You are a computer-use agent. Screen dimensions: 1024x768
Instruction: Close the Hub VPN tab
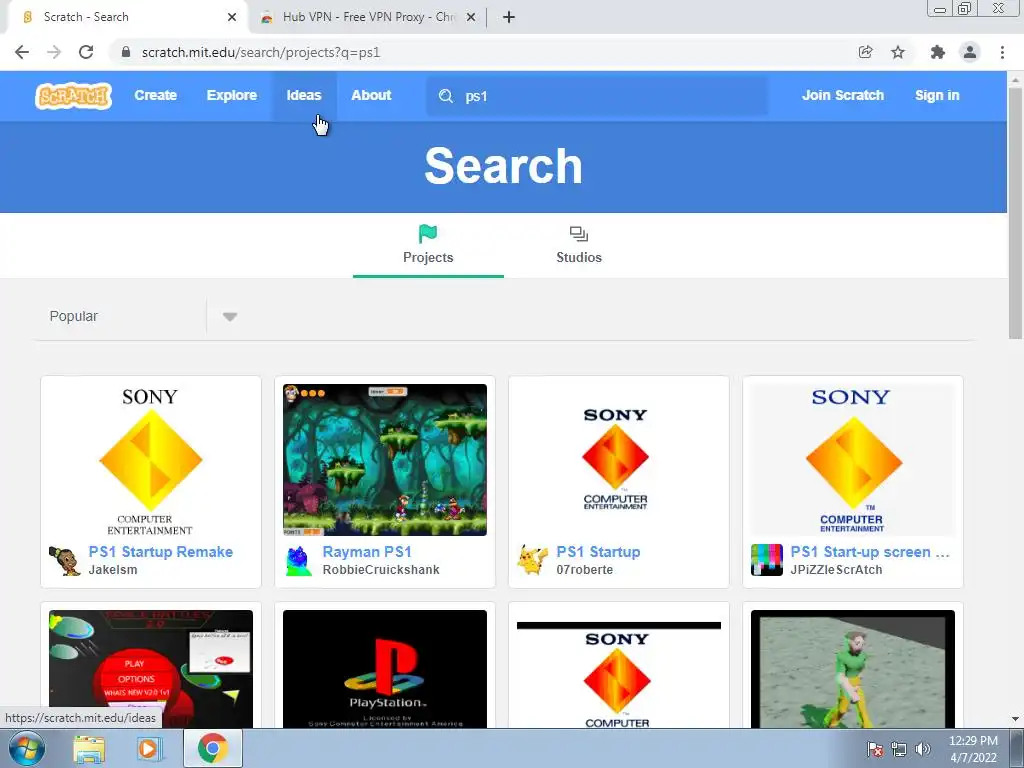click(471, 17)
